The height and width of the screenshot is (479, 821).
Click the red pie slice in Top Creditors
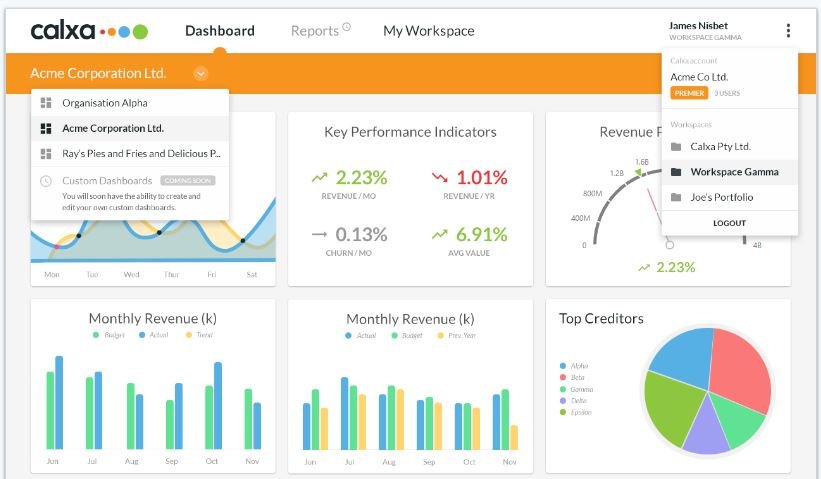coord(741,369)
